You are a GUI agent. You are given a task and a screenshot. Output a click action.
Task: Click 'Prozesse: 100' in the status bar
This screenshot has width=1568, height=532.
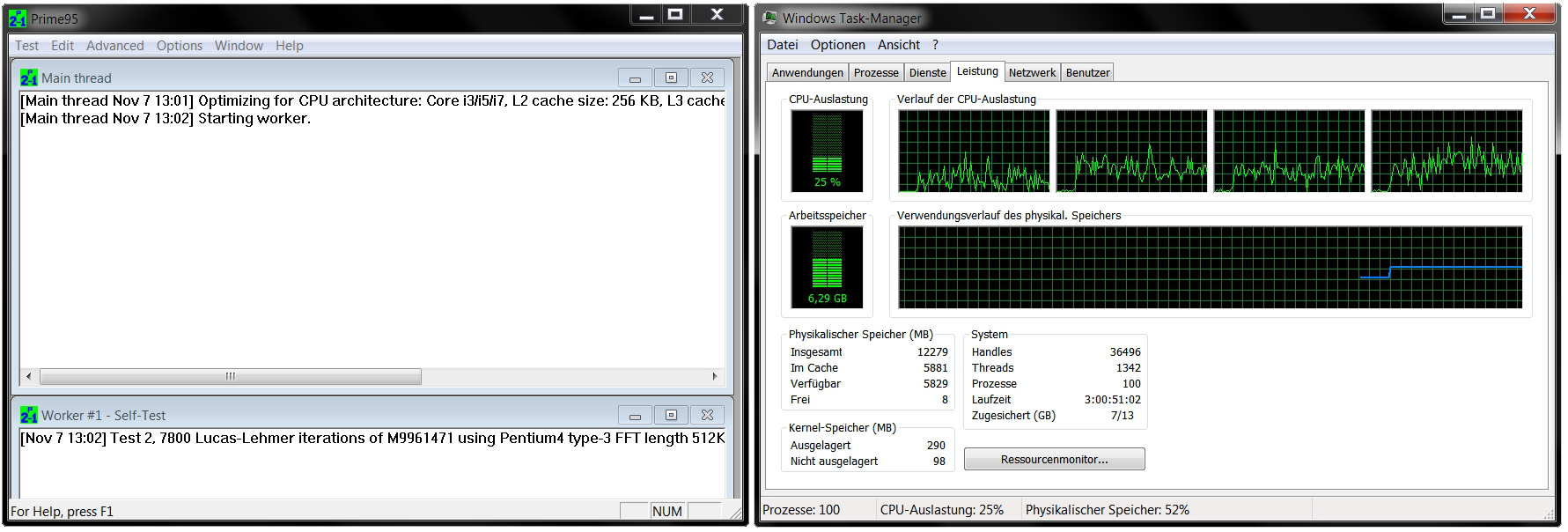pos(801,510)
